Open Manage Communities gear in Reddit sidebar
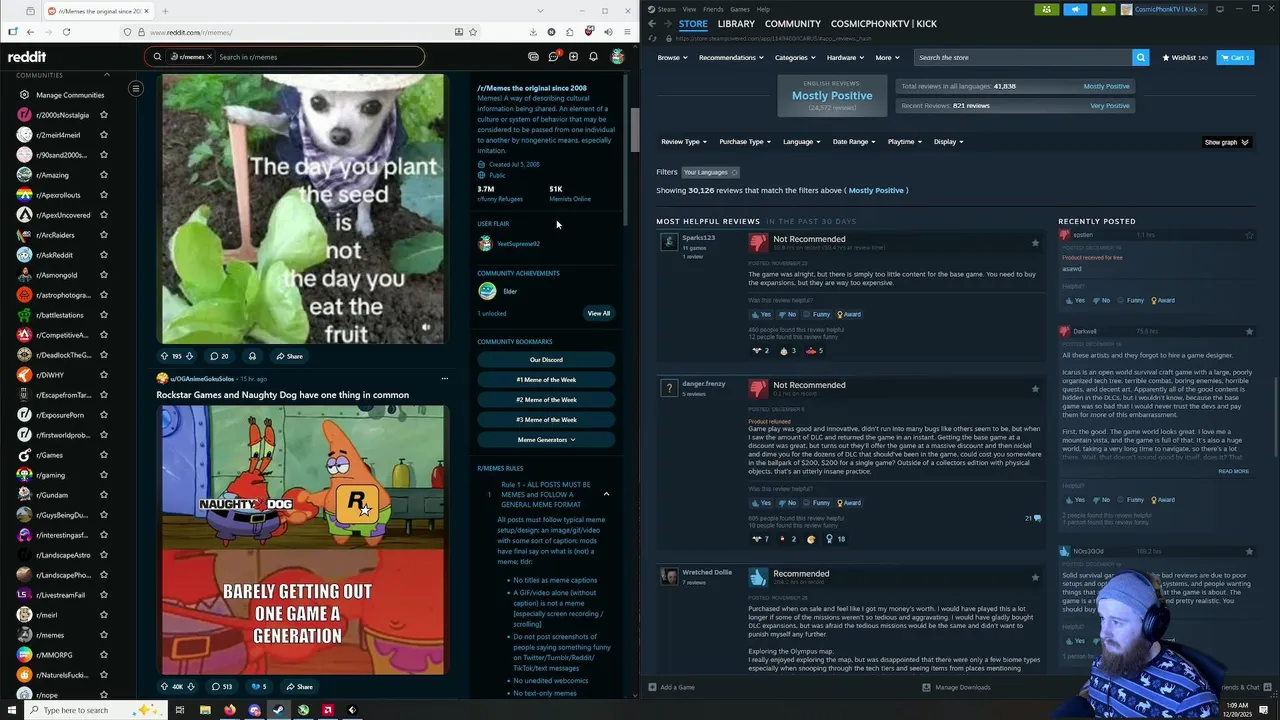The height and width of the screenshot is (720, 1280). coord(24,95)
